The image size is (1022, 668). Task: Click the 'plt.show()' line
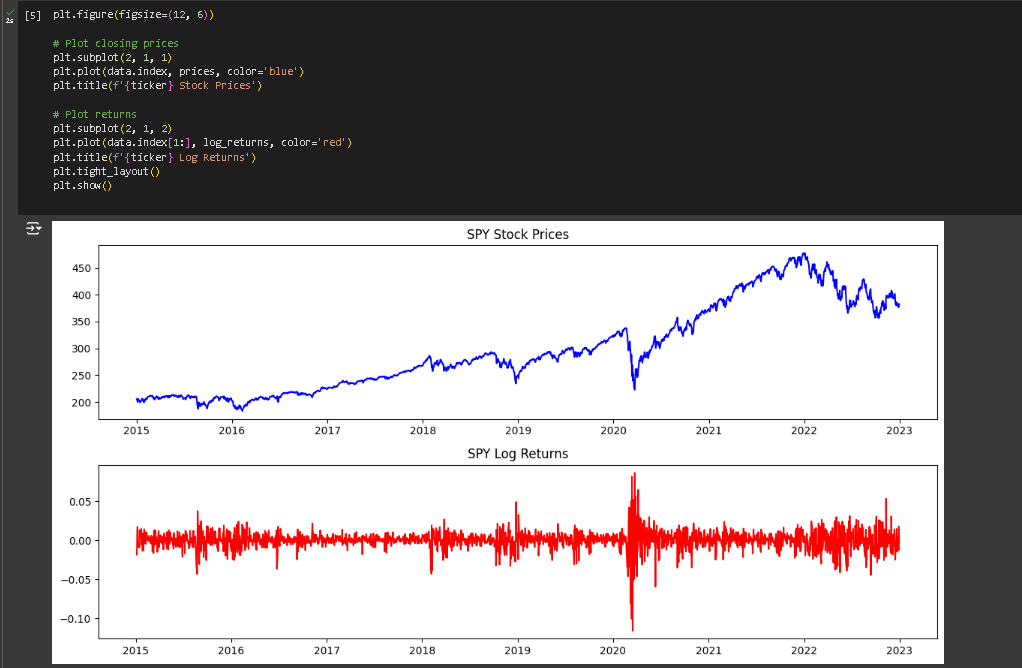[83, 186]
